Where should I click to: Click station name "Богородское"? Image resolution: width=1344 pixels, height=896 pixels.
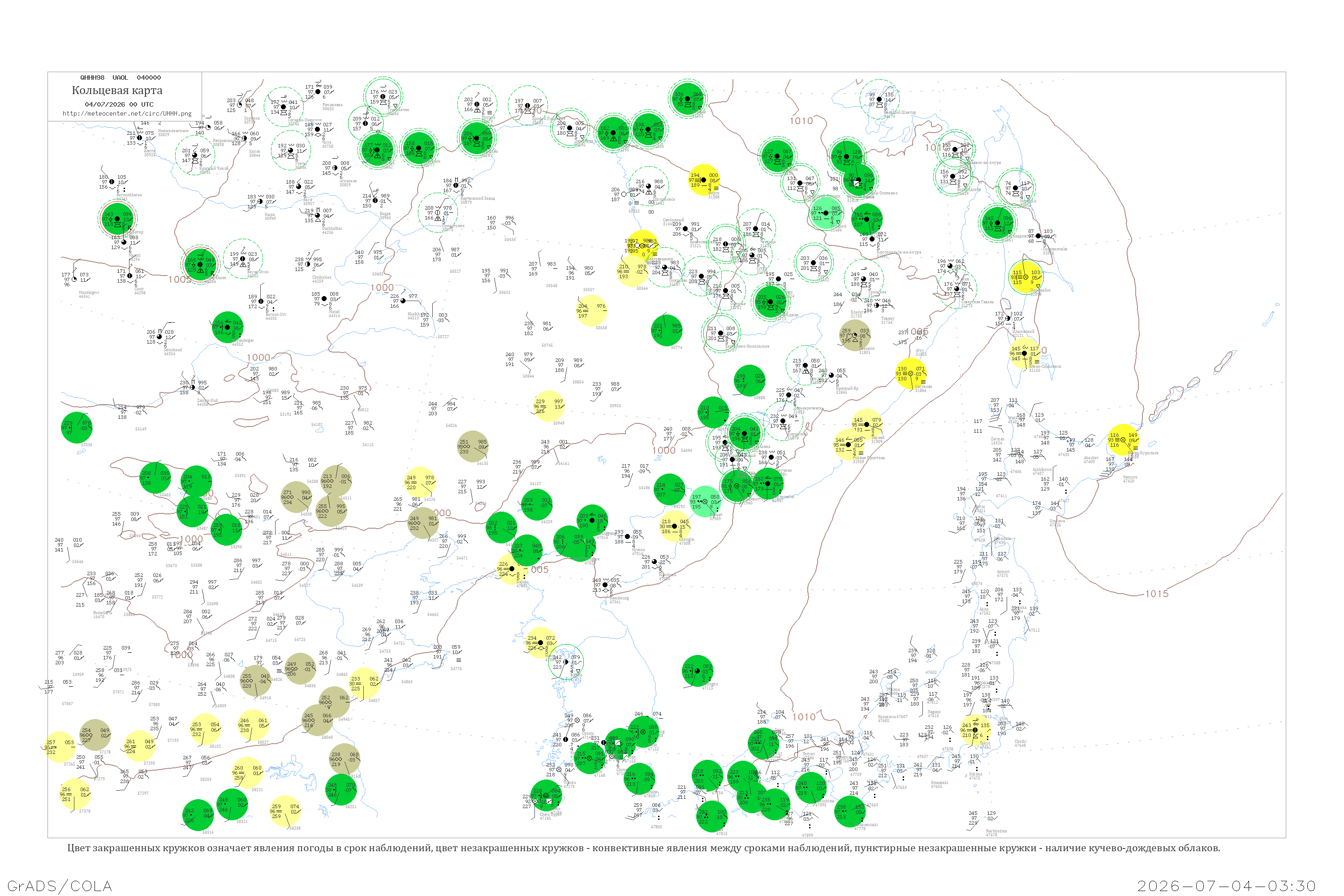tap(969, 189)
